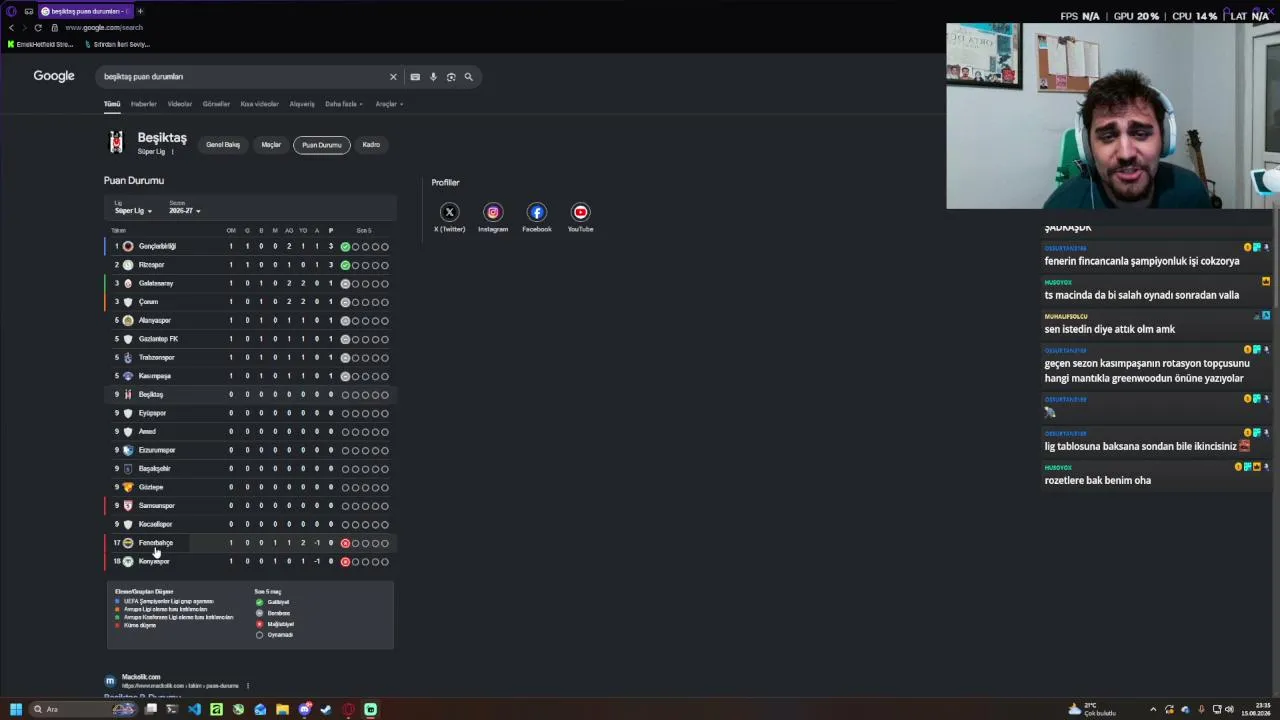1280x720 pixels.
Task: Open Beşiktaş Facebook profile
Action: pos(537,212)
